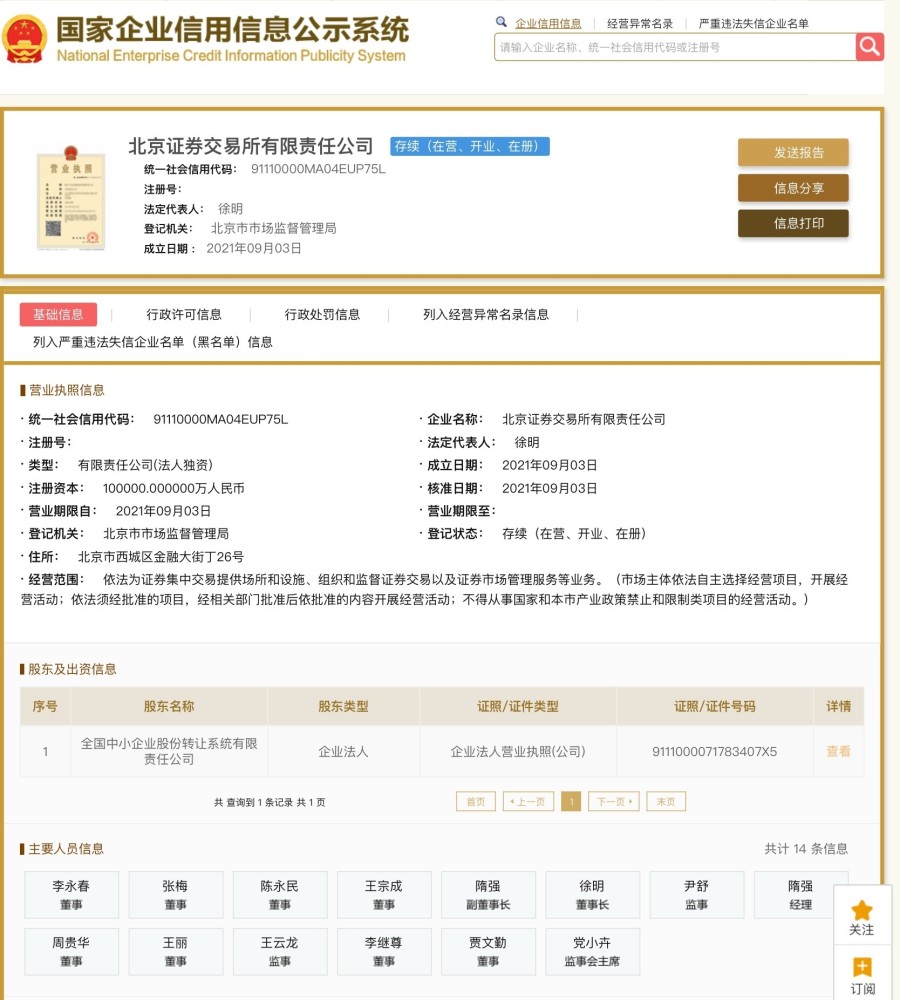Image resolution: width=900 pixels, height=1000 pixels.
Task: Click the 股东名称 column header
Action: (x=169, y=706)
